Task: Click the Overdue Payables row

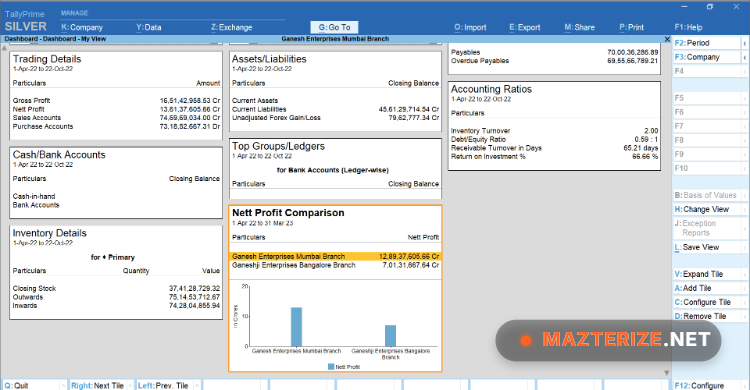Action: point(554,61)
